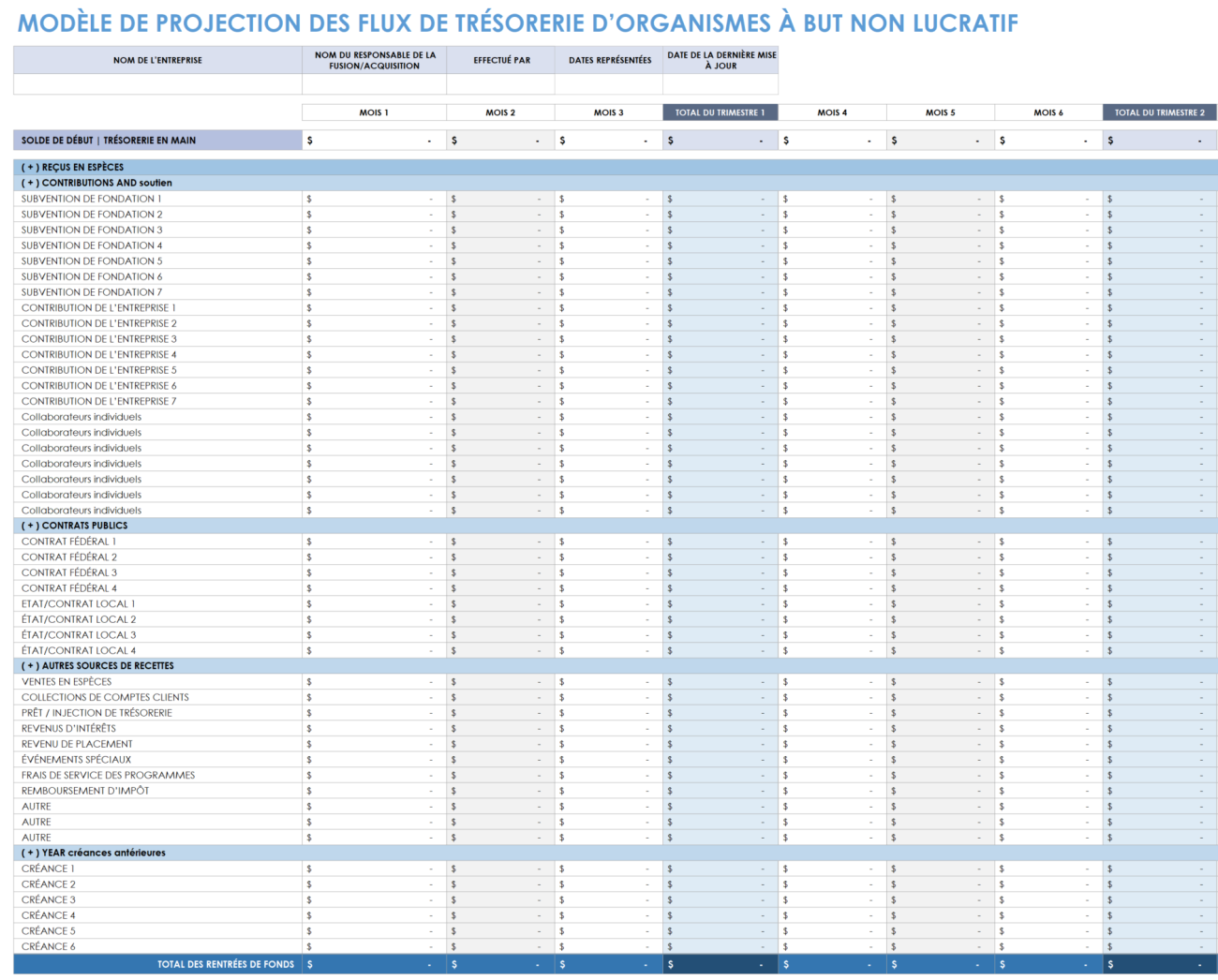Click REVENUS D'INTÉRÊTS amount for MOIS 5

click(940, 728)
